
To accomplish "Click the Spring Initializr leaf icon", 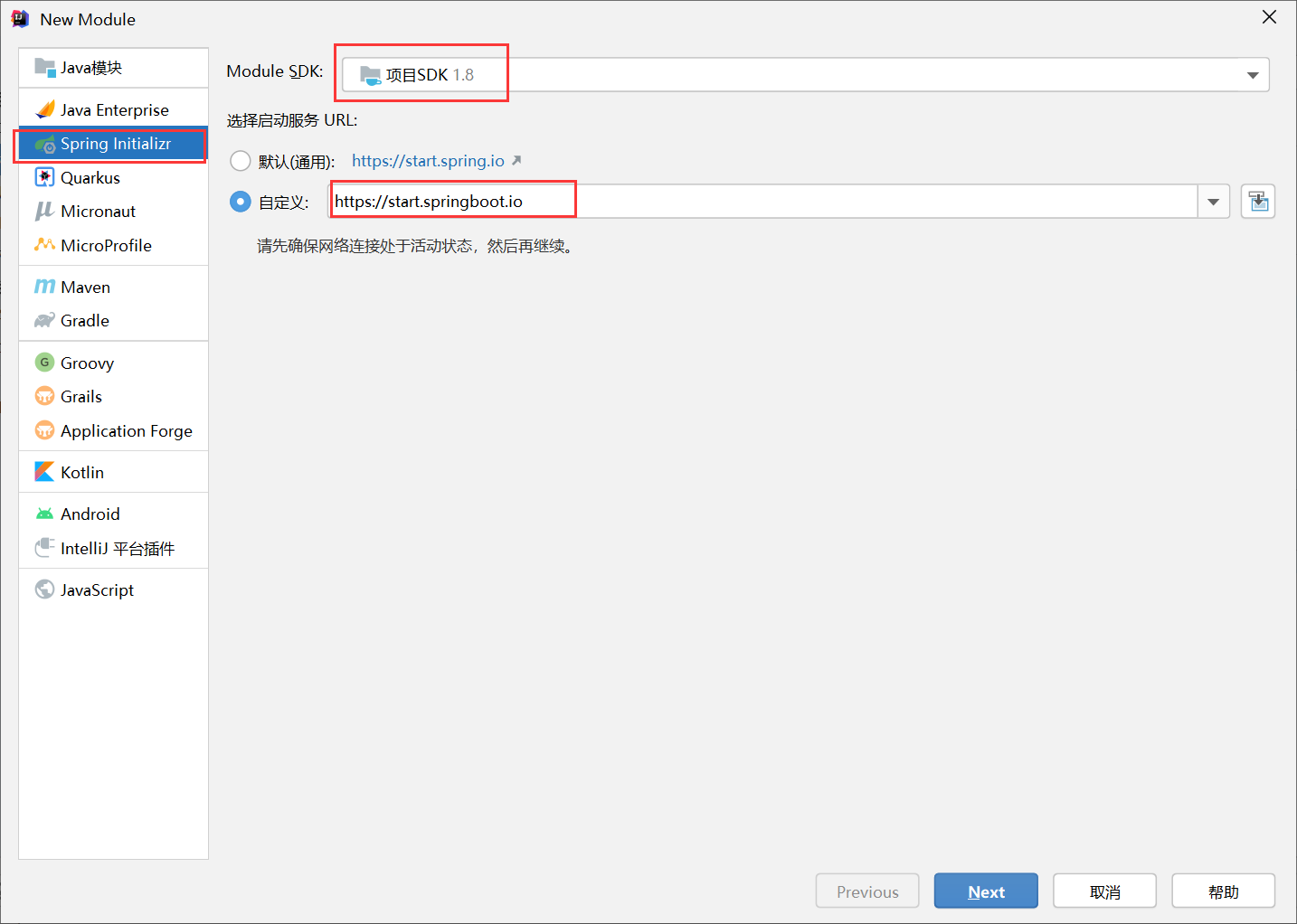I will 44,144.
